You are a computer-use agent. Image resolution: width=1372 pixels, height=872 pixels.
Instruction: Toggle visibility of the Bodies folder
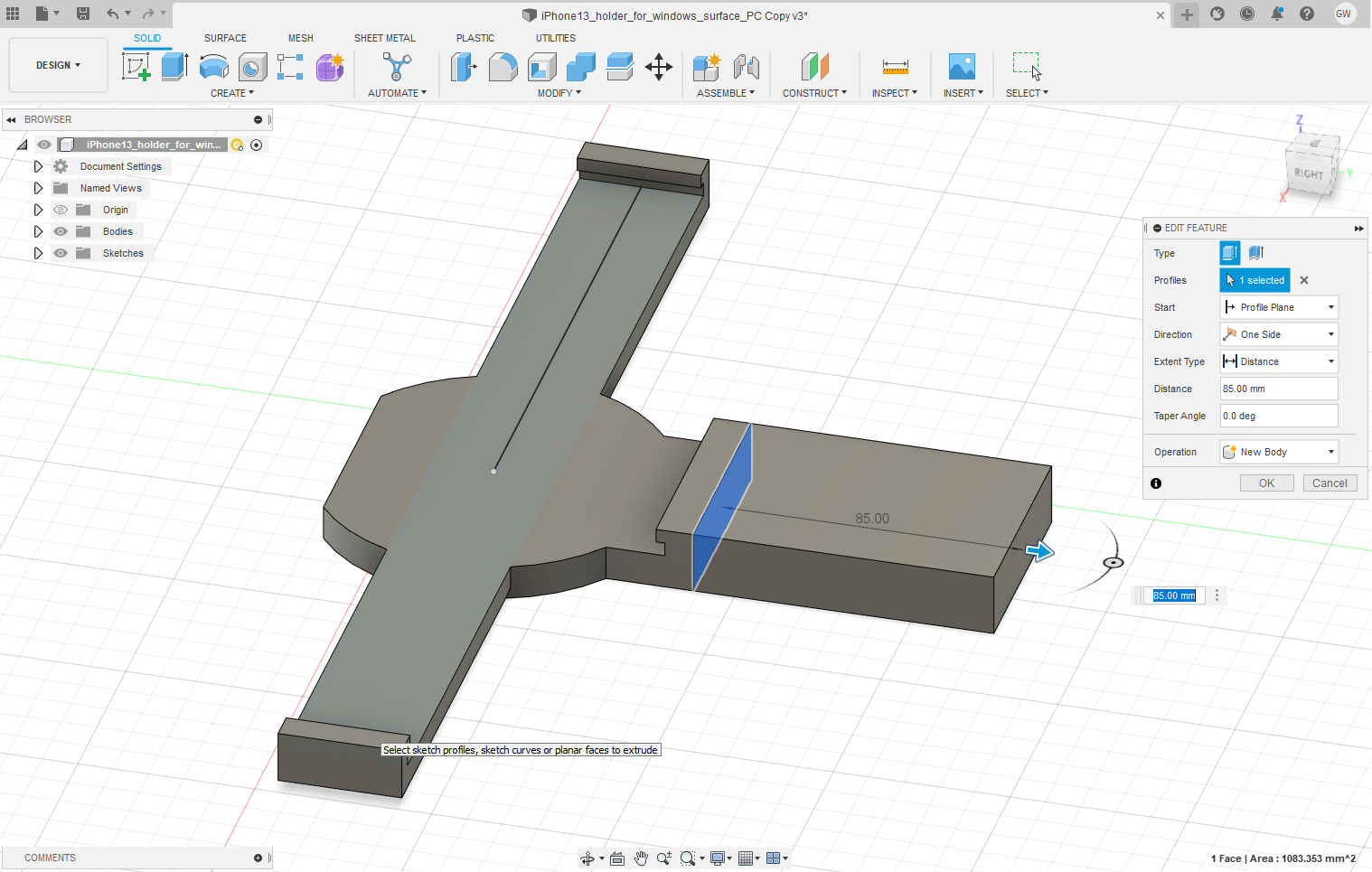61,231
